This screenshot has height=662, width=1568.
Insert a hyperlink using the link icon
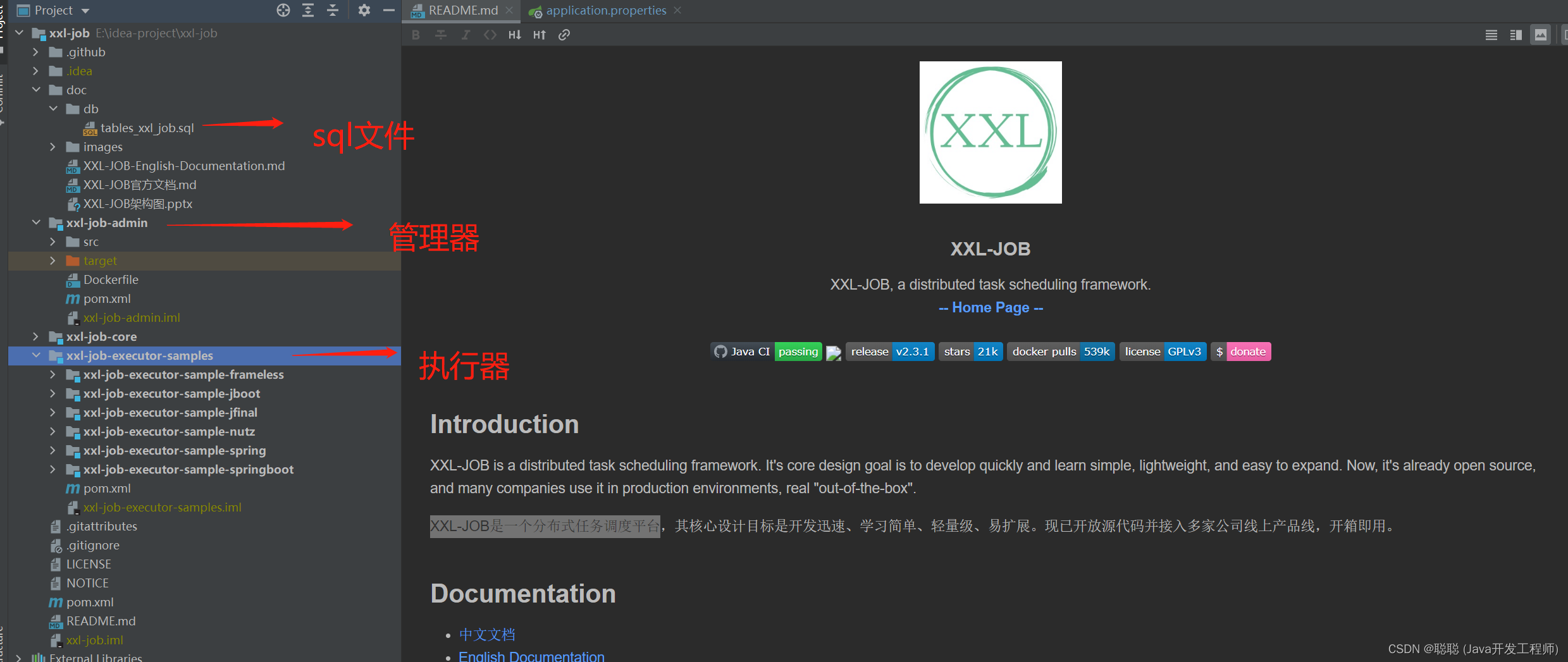[564, 34]
